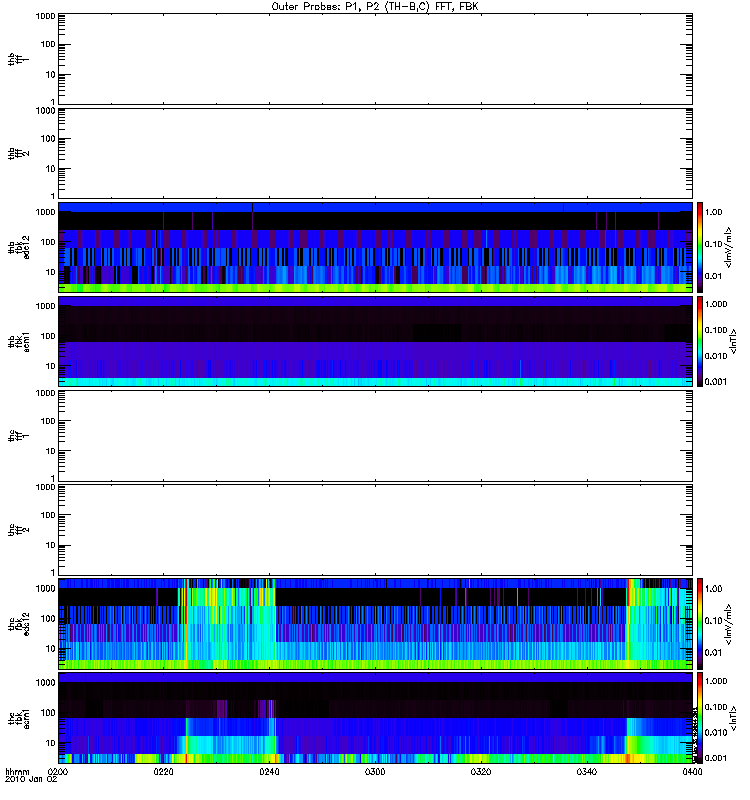Image resolution: width=750 pixels, height=800 pixels.
Task: Click the 10 tick label of thc fbk scm1 panel
Action: click(51, 743)
